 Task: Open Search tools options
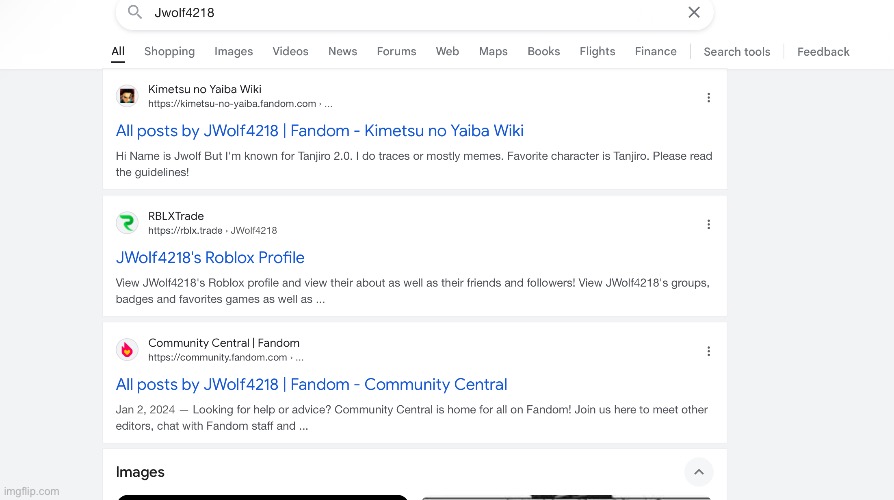737,52
